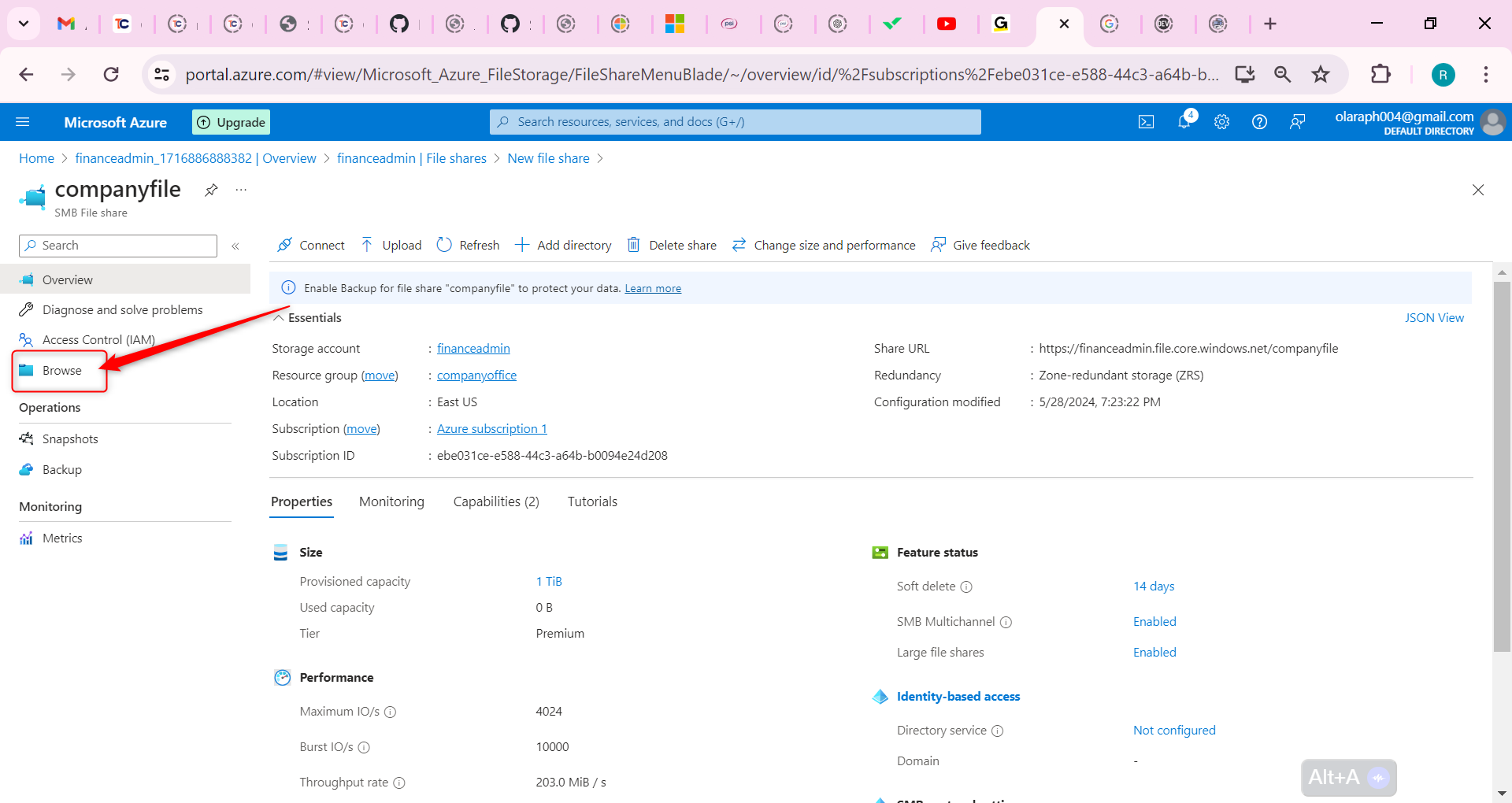The height and width of the screenshot is (803, 1512).
Task: Pin companyfile to dashboard
Action: (210, 190)
